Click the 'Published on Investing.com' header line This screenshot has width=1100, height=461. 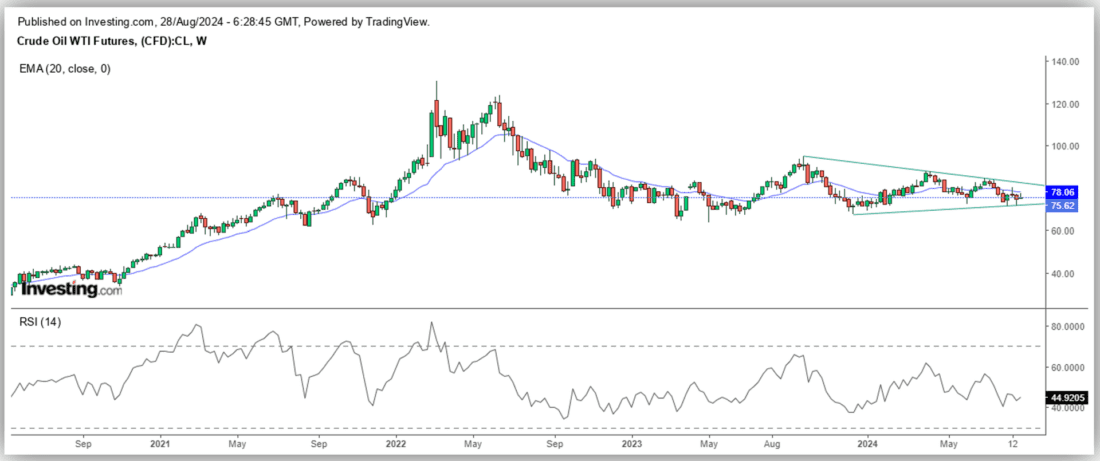pos(222,22)
